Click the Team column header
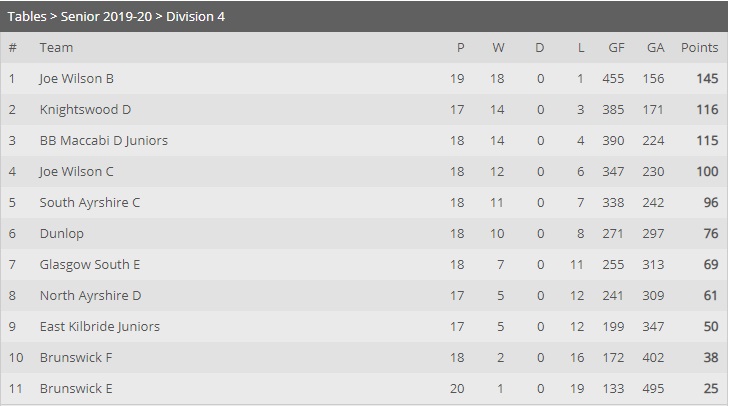Viewport: 729px width, 406px height. tap(56, 47)
